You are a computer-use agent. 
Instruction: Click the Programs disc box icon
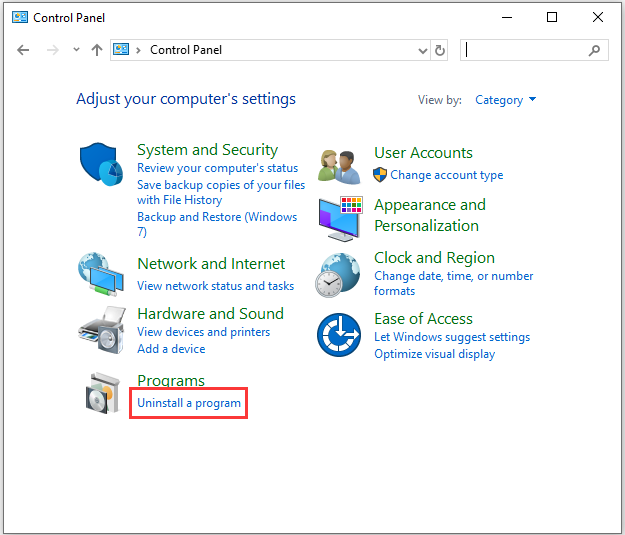pyautogui.click(x=103, y=393)
